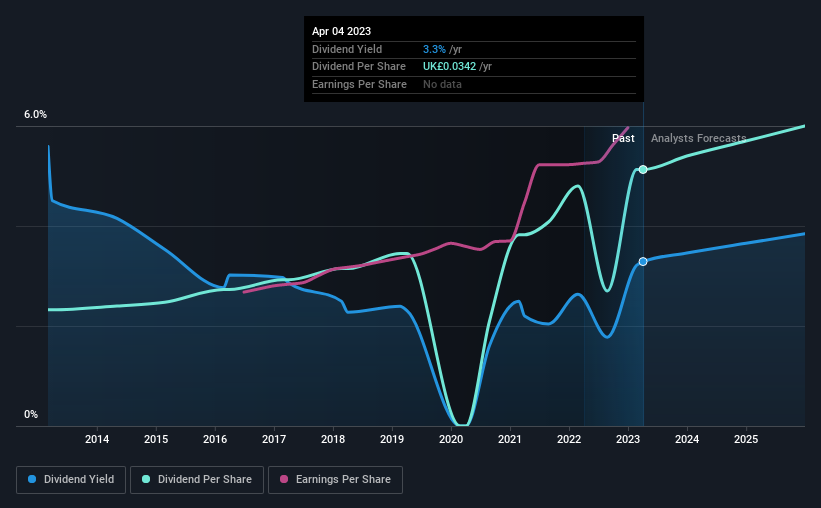This screenshot has height=508, width=821.
Task: Click the 2016 label on the time axis
Action: pos(215,439)
